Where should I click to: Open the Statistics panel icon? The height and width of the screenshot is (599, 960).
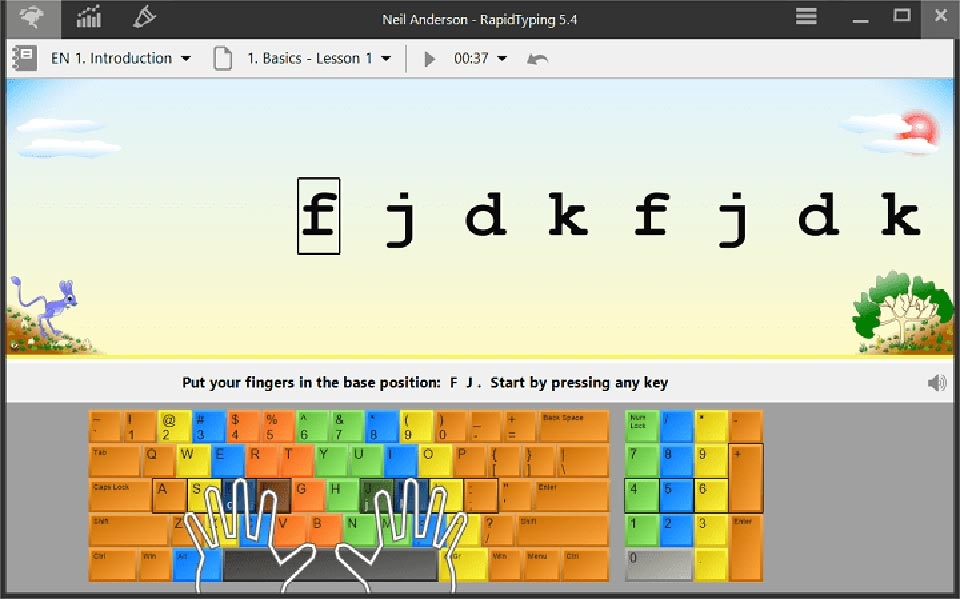(88, 17)
